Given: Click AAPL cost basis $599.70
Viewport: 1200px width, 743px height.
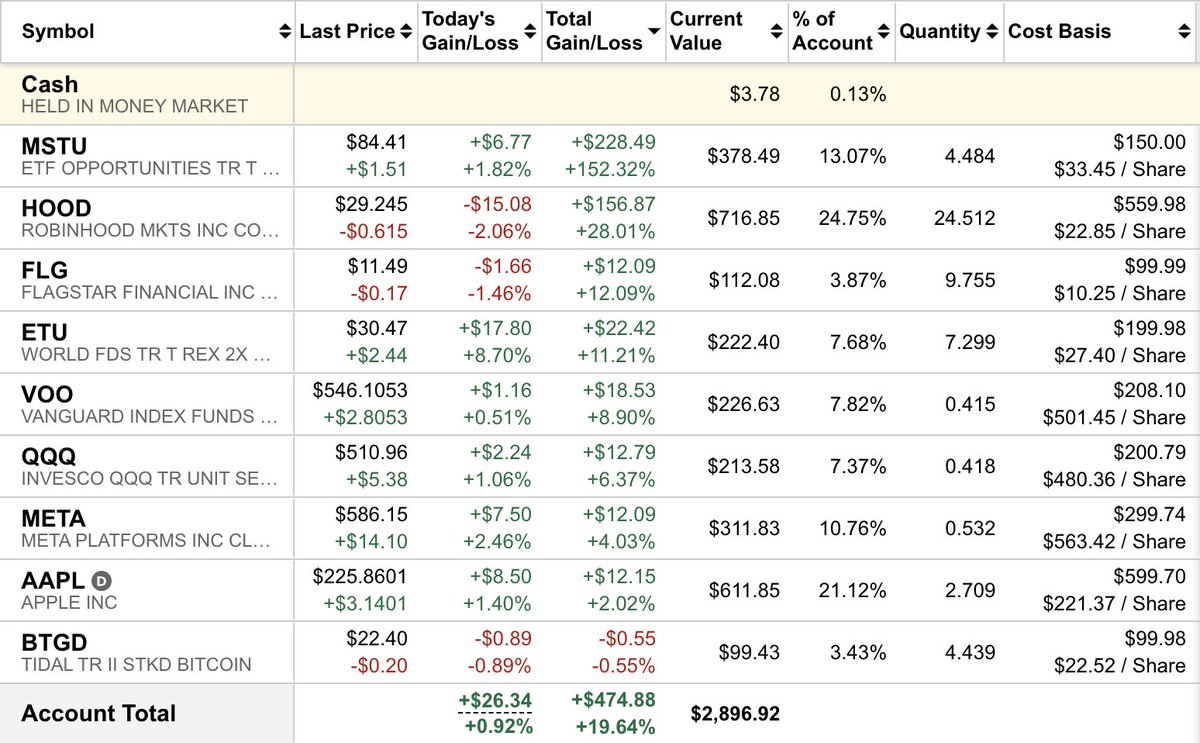Looking at the screenshot, I should tap(1151, 577).
